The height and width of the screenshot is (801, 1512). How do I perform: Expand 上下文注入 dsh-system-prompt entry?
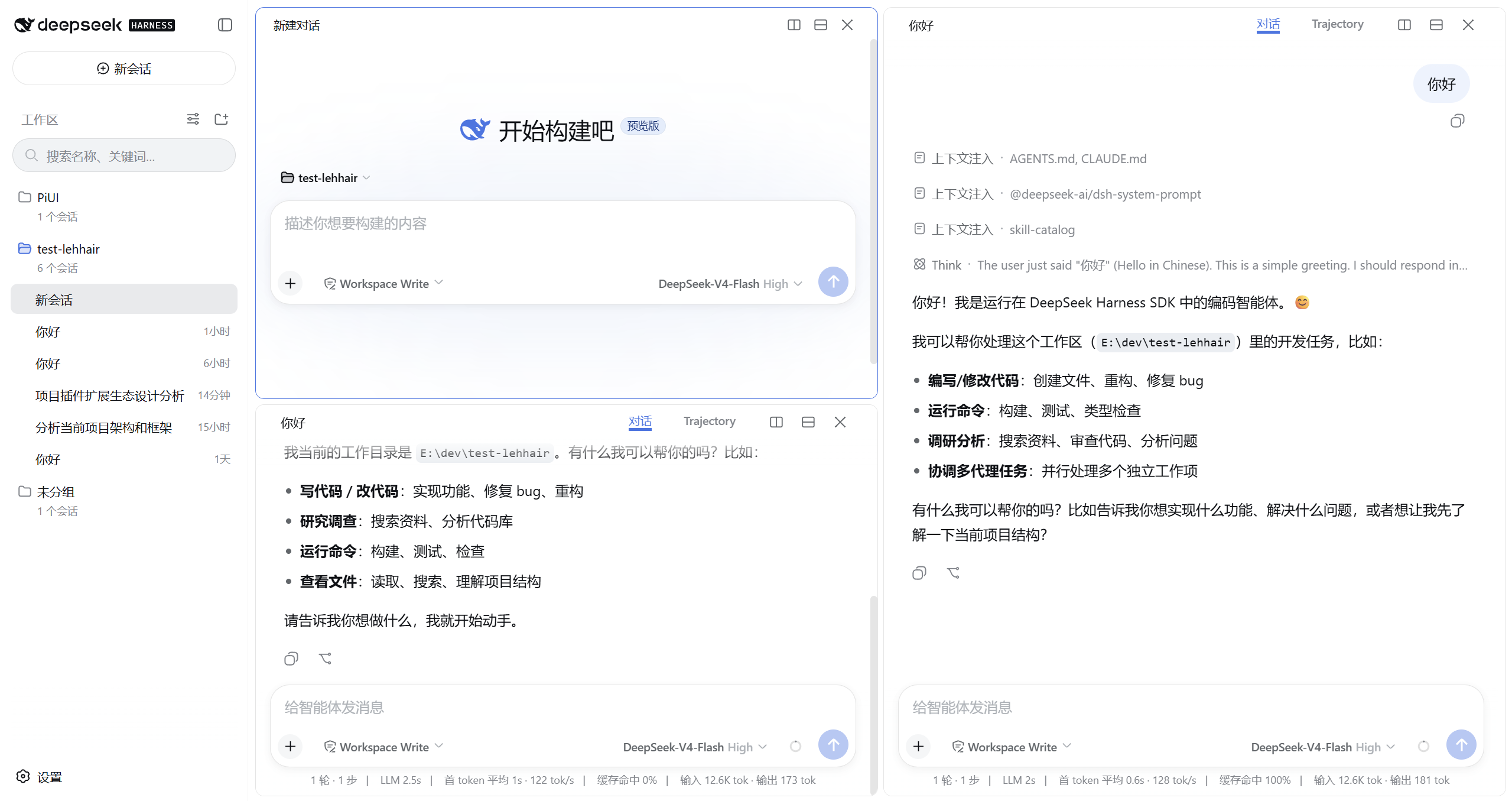click(1057, 194)
